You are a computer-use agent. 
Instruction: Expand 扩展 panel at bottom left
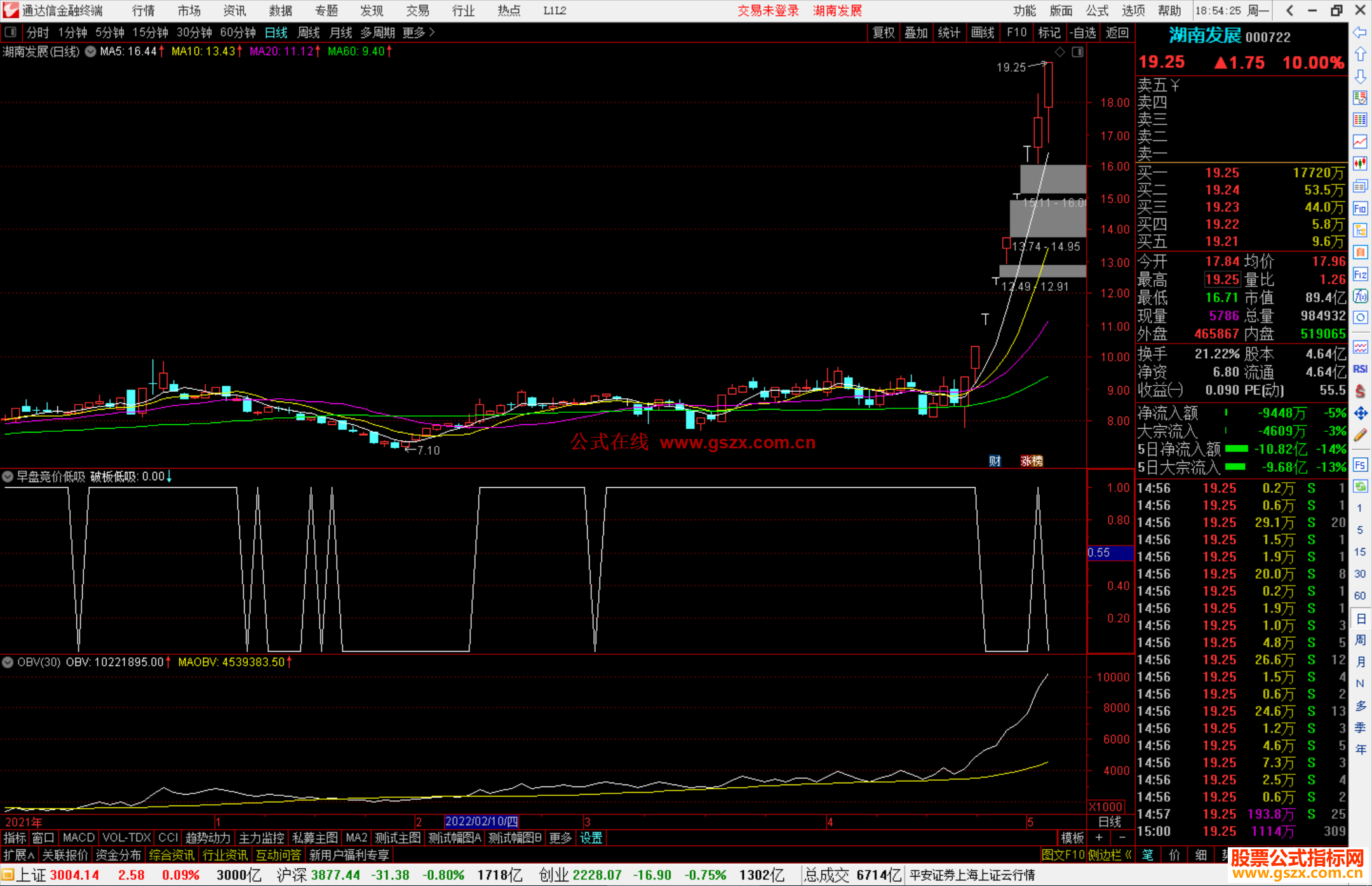[19, 855]
